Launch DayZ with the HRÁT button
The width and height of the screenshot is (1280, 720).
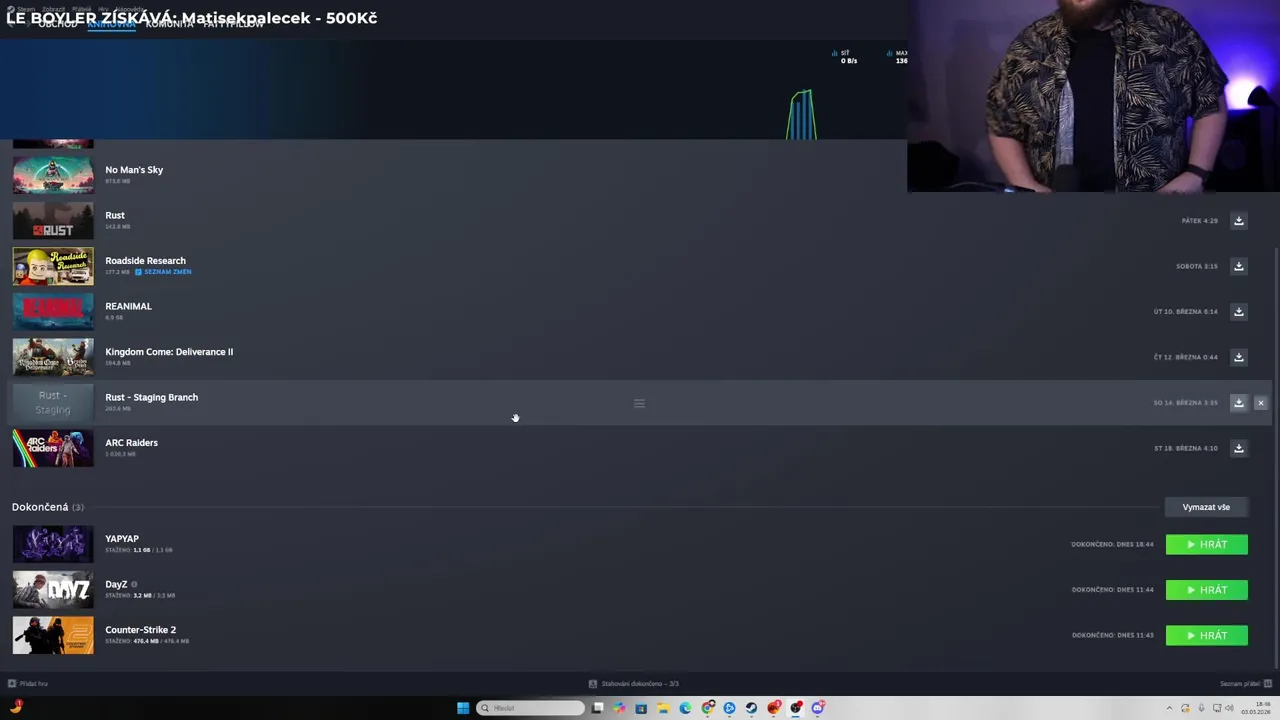(1206, 590)
